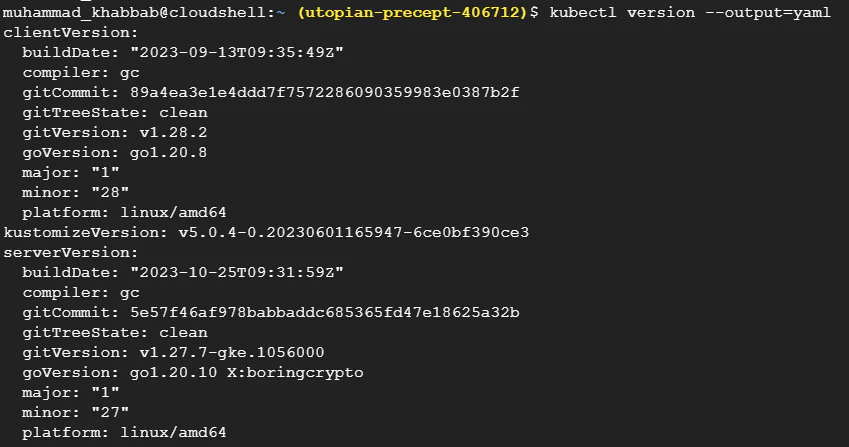
Task: Click the gitCommit hash starting with 5e57f46a
Action: (325, 312)
